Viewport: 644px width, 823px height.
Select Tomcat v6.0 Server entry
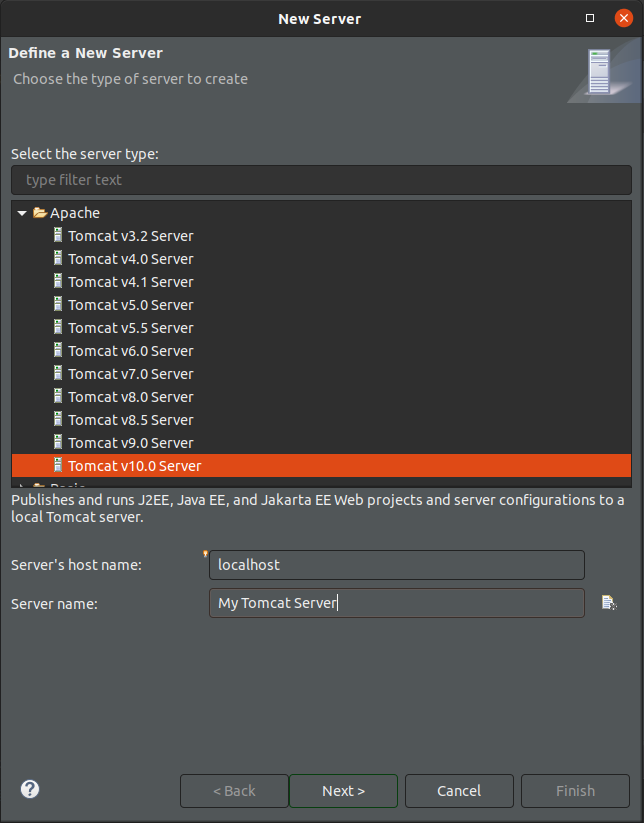pyautogui.click(x=130, y=351)
